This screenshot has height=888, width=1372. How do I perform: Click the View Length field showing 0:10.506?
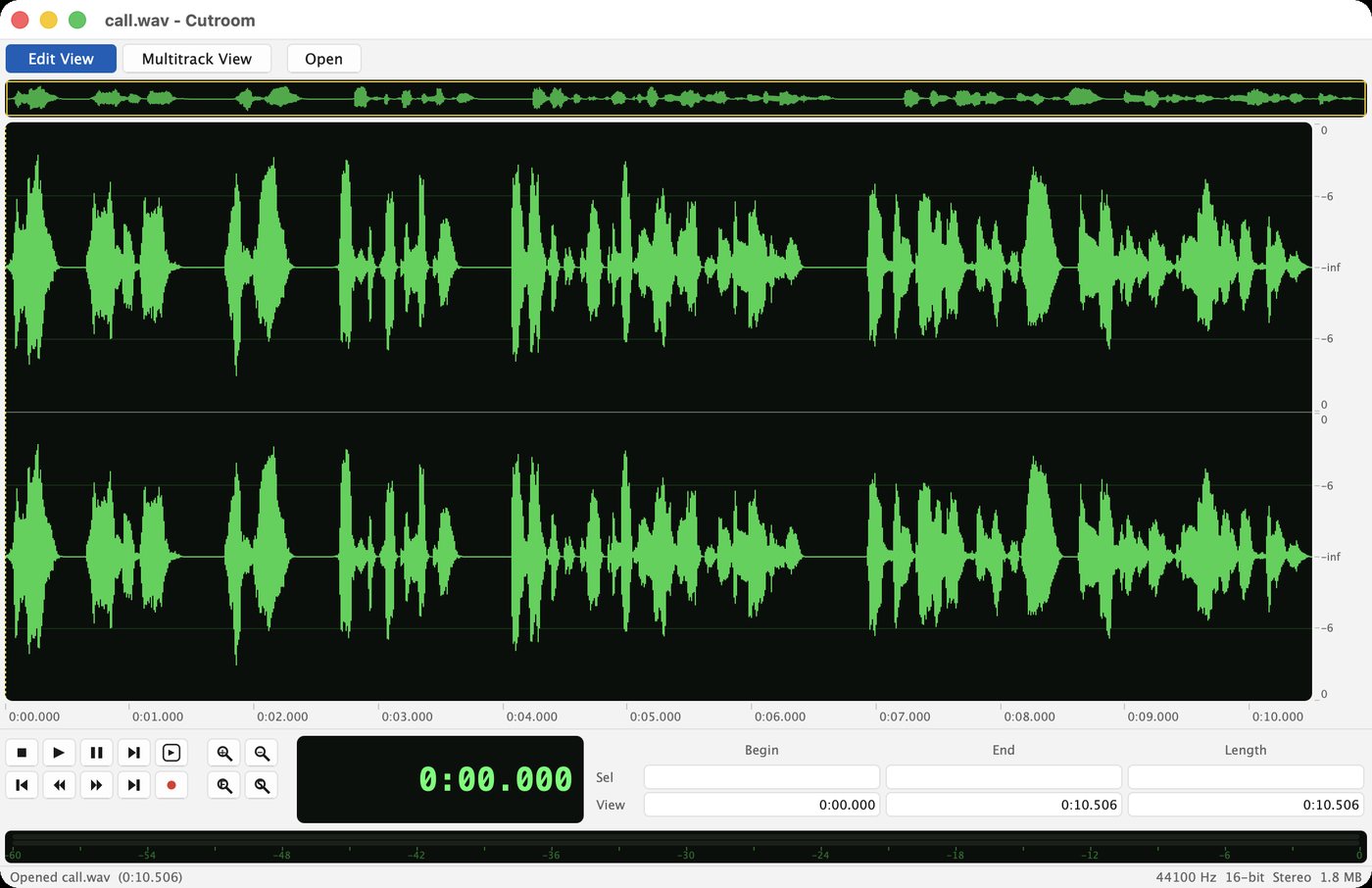(x=1246, y=805)
